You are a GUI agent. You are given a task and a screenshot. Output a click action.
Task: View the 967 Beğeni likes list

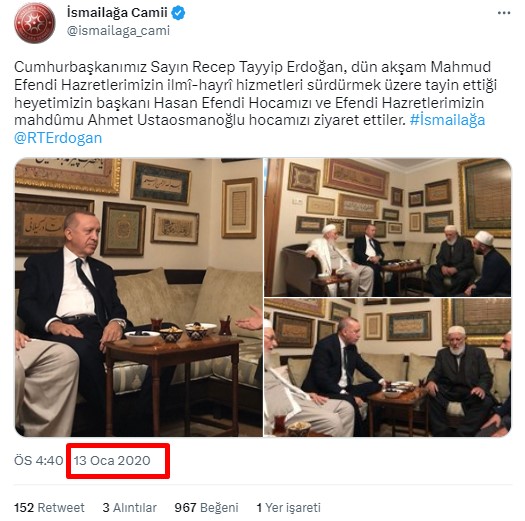(x=206, y=508)
